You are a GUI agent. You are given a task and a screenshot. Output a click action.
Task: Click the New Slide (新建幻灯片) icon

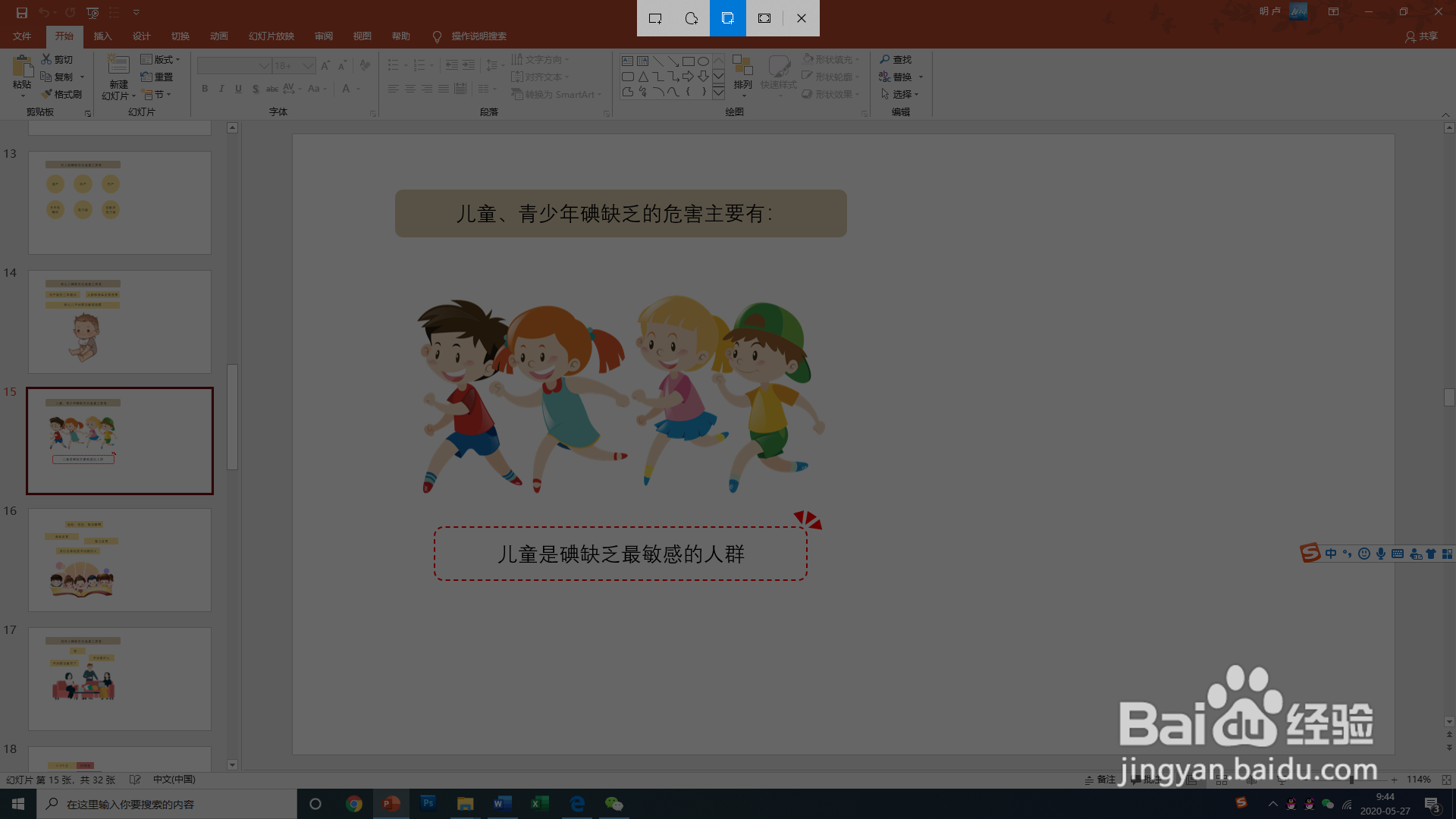(118, 67)
